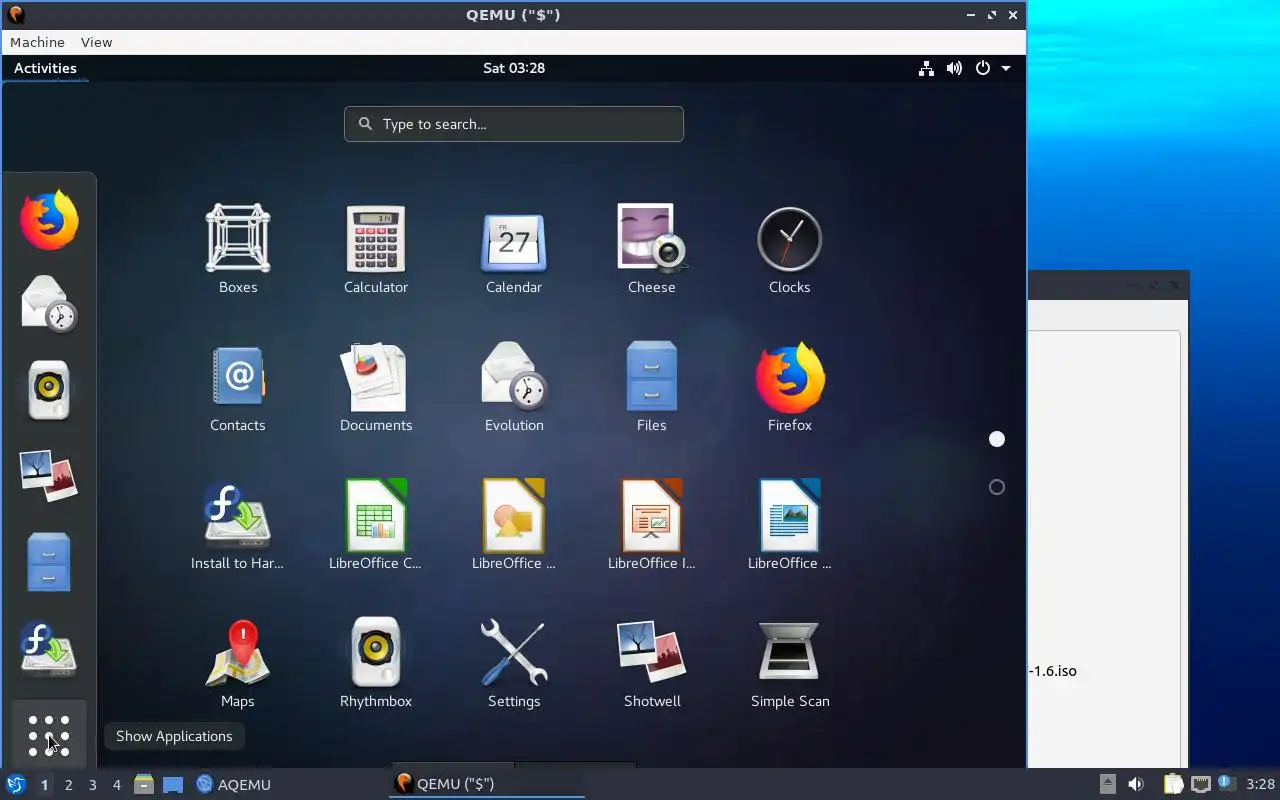Open the Sat 03:28 clock menu
1280x800 pixels.
click(x=514, y=68)
